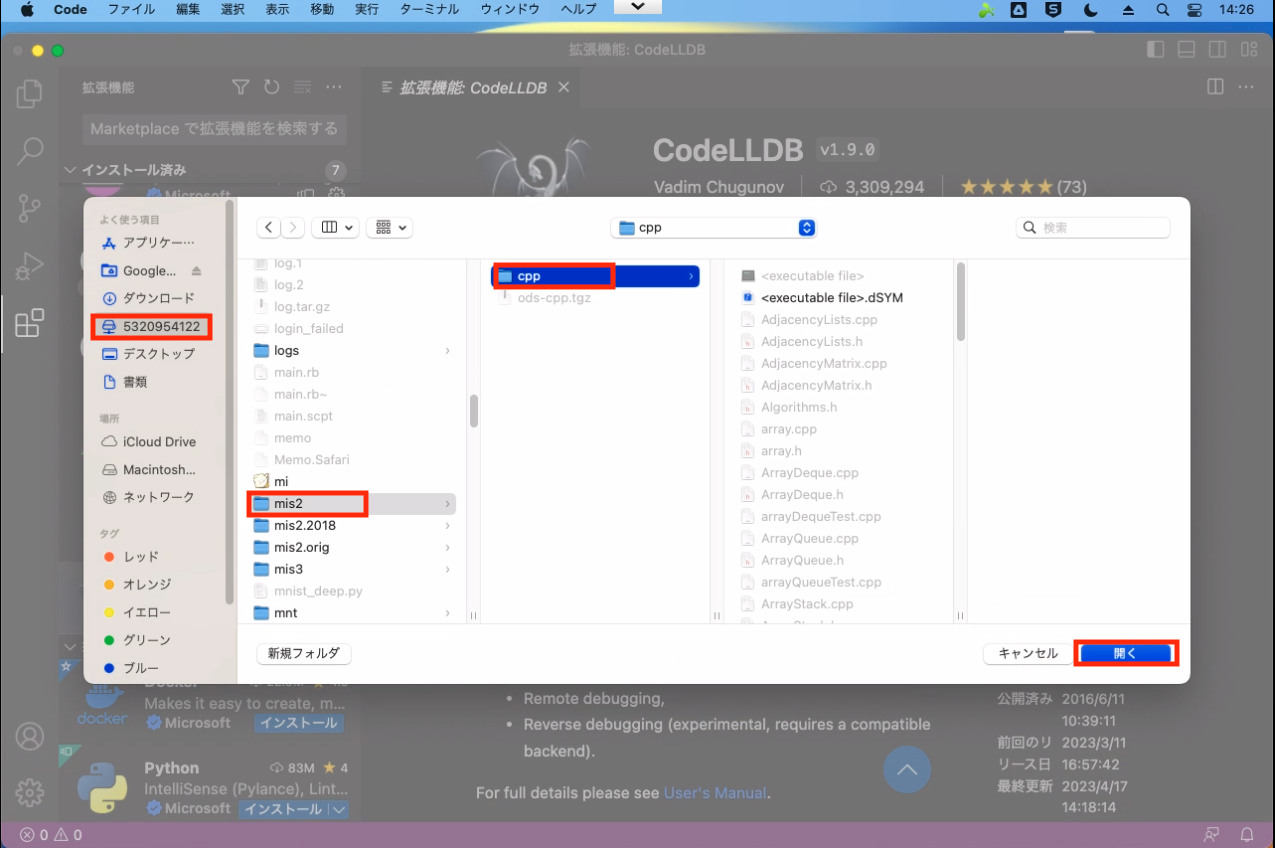Open the ターミナル menu
The image size is (1275, 848).
[x=429, y=9]
